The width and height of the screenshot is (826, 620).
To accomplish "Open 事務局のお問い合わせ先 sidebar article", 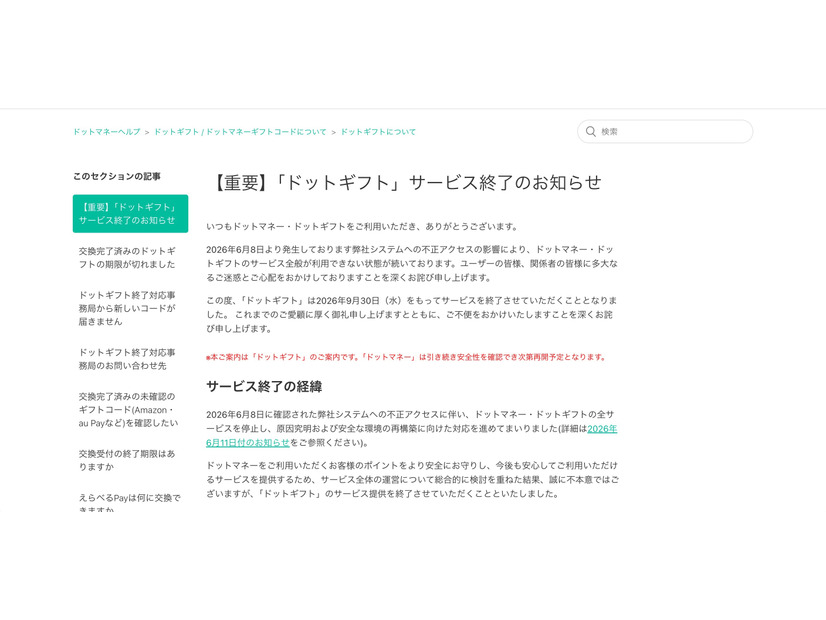I will coord(127,359).
